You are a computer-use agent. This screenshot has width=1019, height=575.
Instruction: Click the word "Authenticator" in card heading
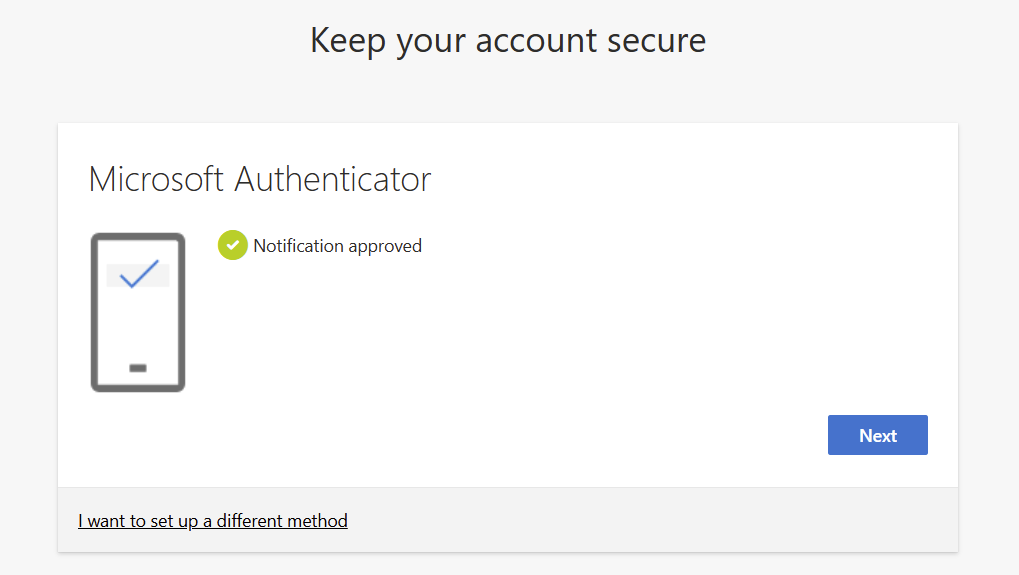332,179
